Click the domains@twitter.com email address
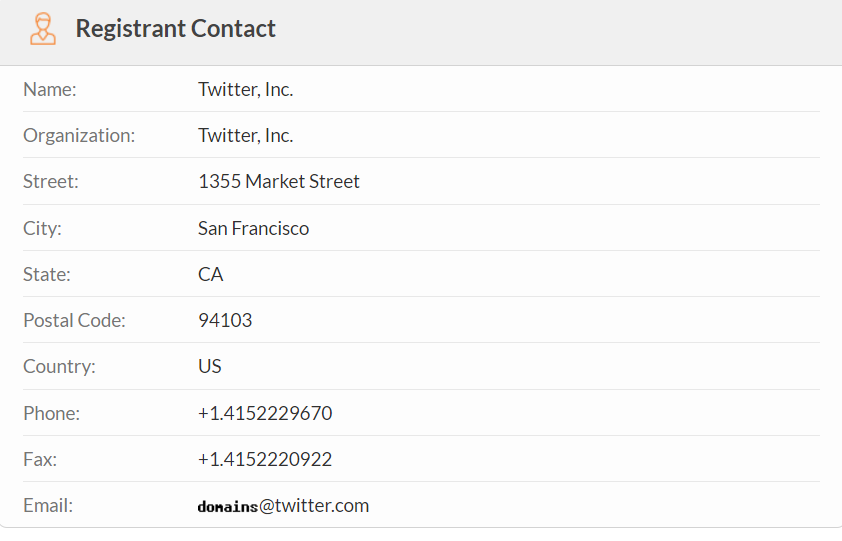 coord(283,506)
